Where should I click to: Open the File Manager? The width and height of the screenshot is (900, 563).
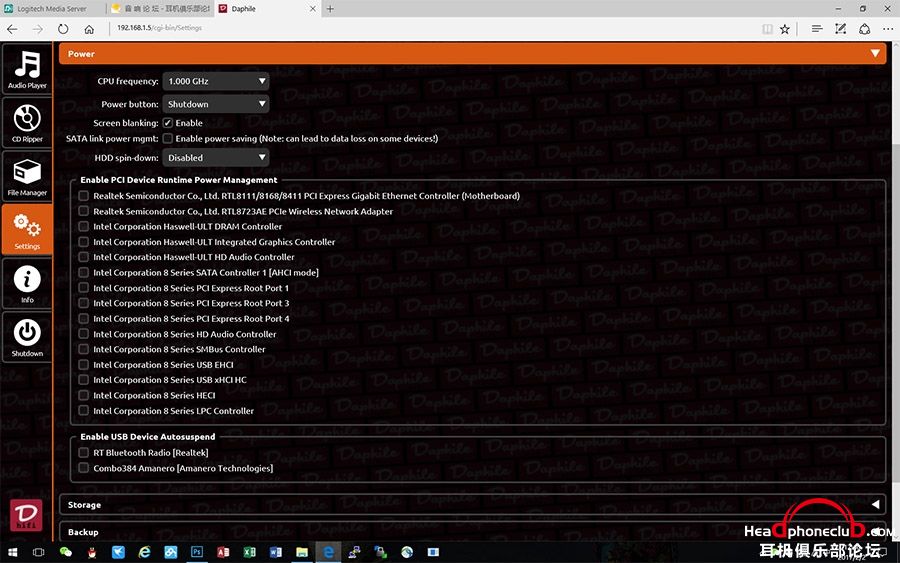(x=27, y=176)
